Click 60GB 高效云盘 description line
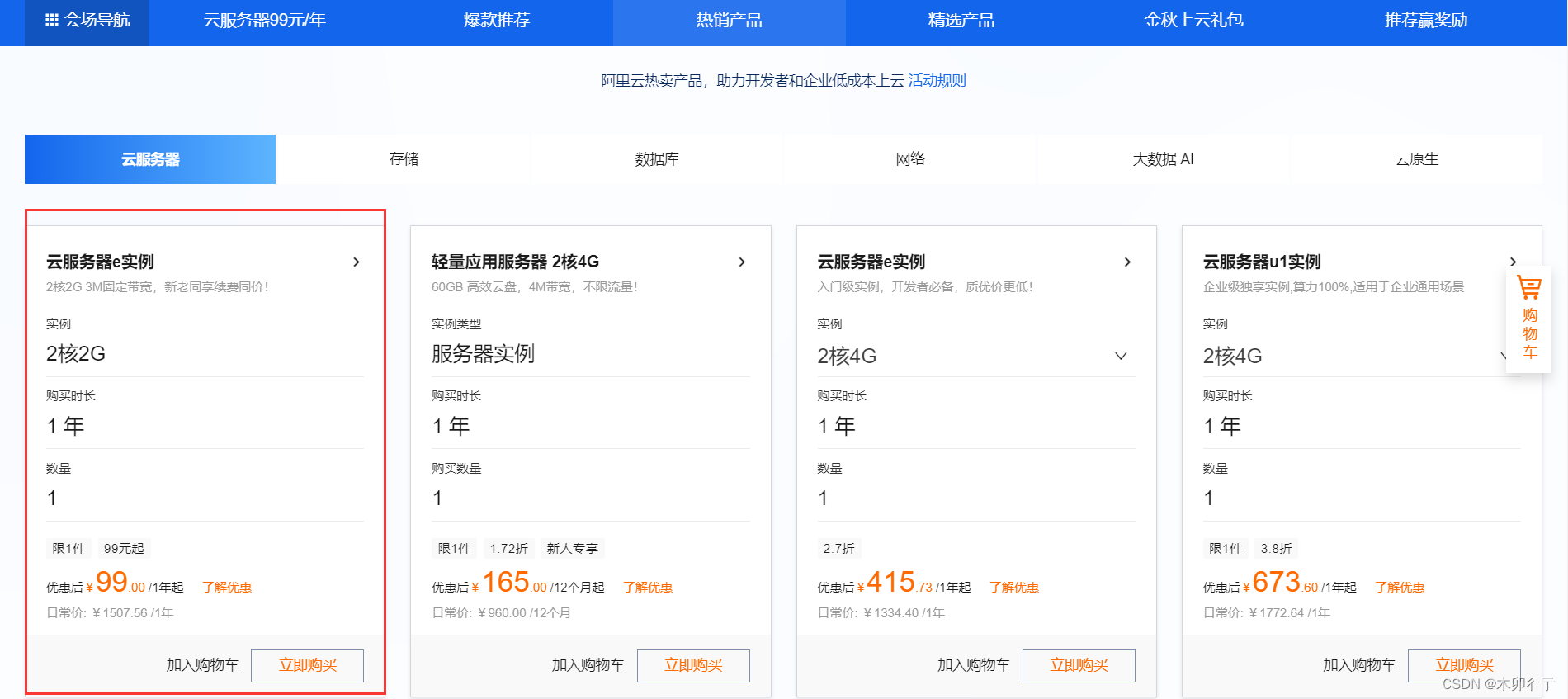Viewport: 1568px width, 699px height. (535, 287)
